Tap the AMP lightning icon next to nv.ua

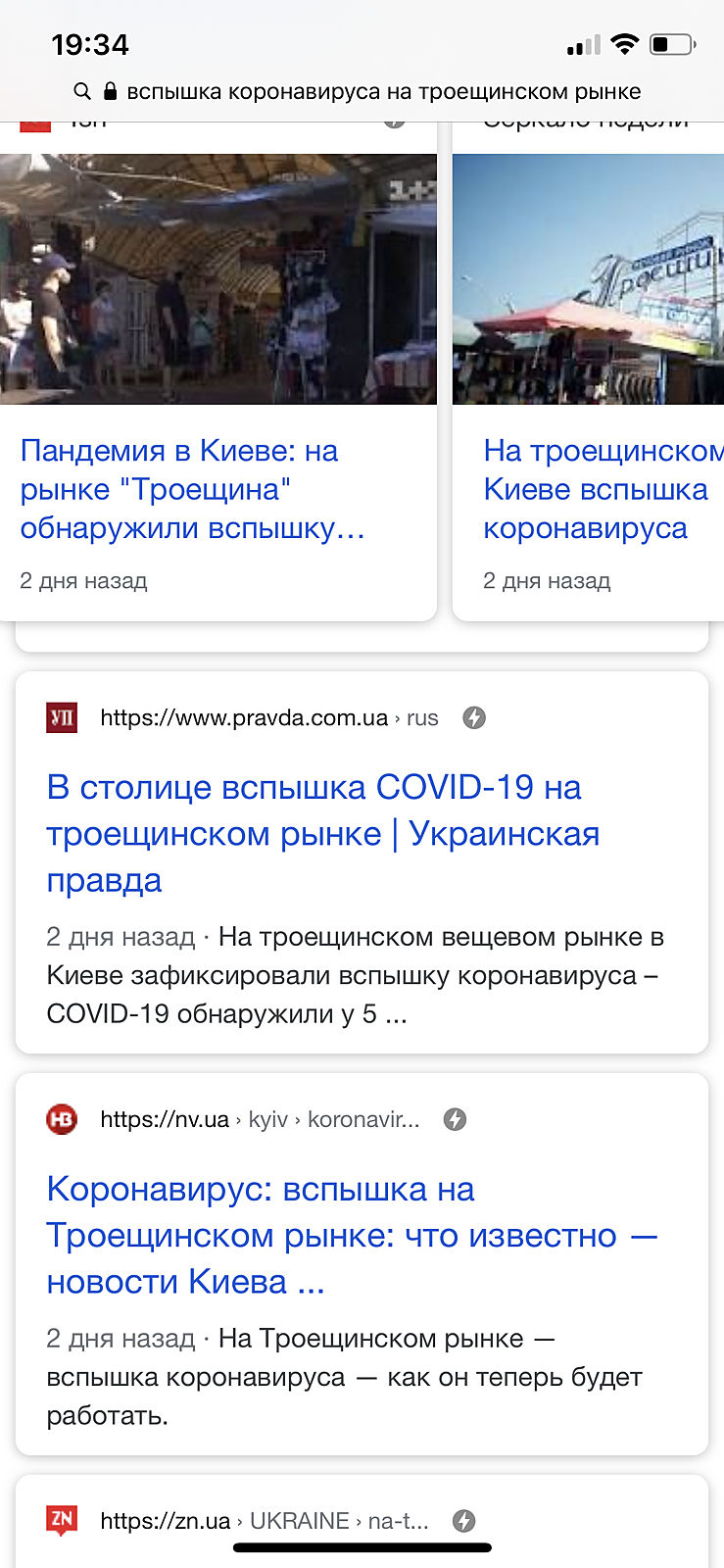click(455, 1119)
